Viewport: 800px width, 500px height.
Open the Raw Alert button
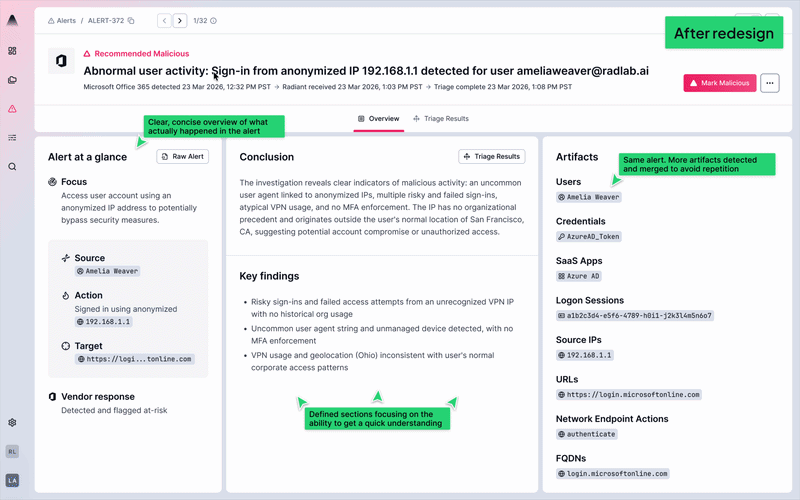(x=183, y=157)
